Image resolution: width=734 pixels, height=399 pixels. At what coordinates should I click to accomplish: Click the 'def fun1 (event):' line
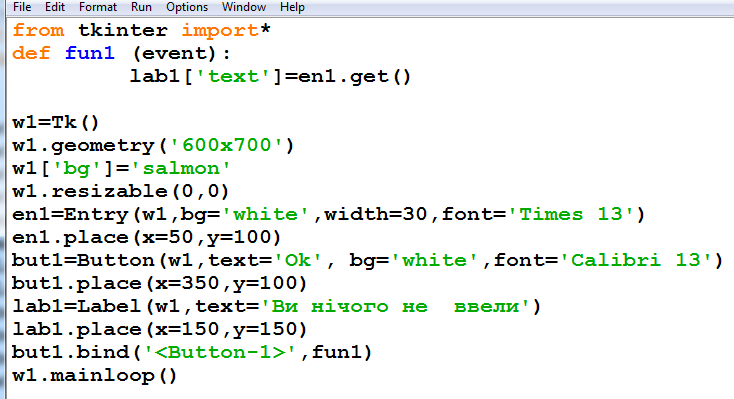pyautogui.click(x=121, y=53)
